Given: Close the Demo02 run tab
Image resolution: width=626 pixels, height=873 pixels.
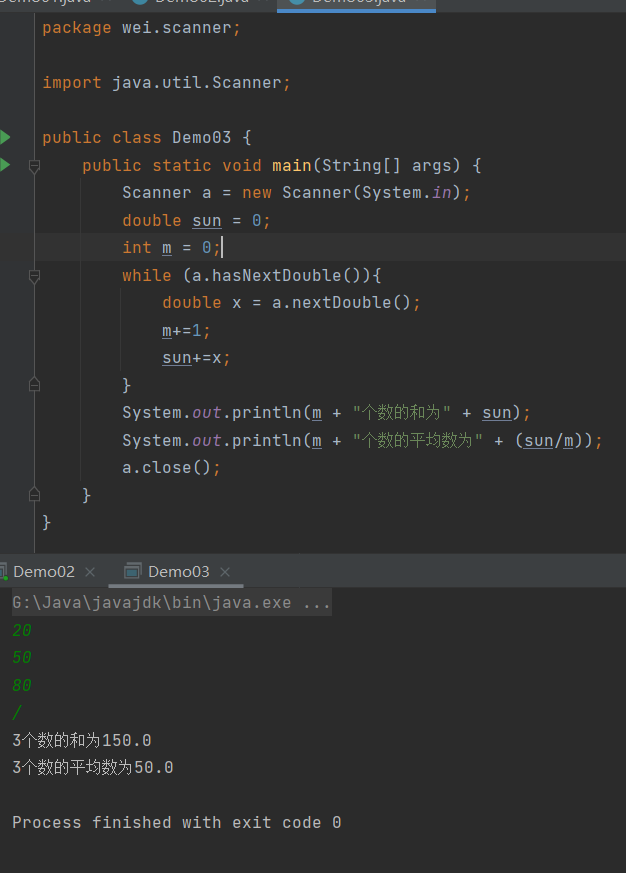Looking at the screenshot, I should [x=90, y=572].
